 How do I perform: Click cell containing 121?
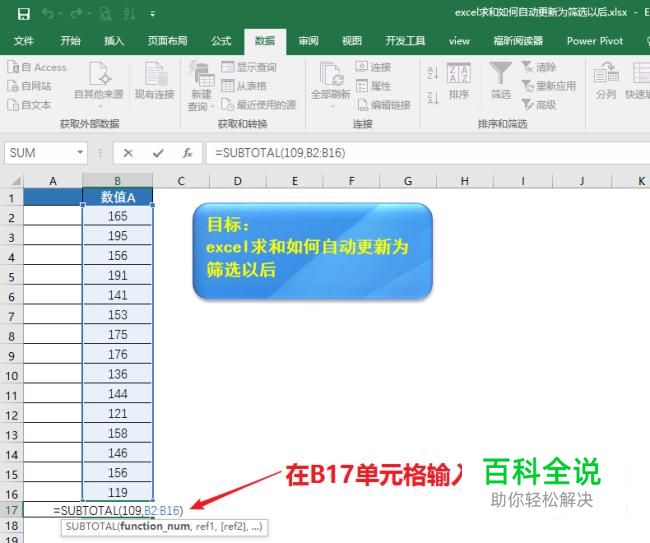pyautogui.click(x=118, y=414)
